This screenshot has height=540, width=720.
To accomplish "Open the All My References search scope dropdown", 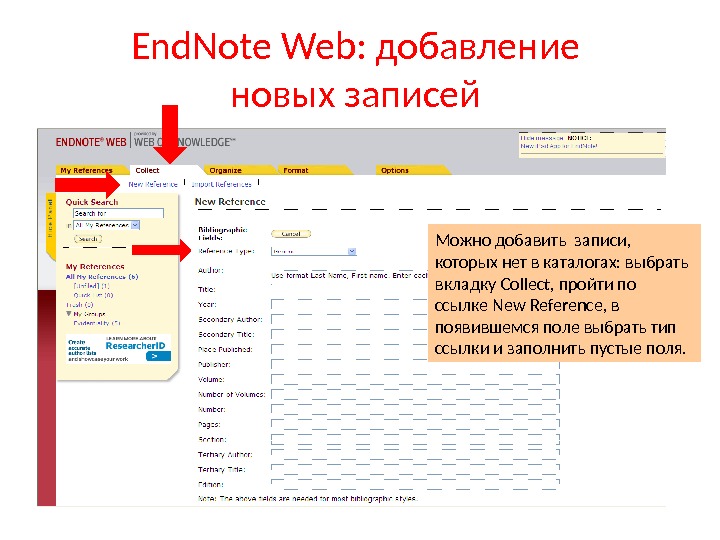I will 107,225.
